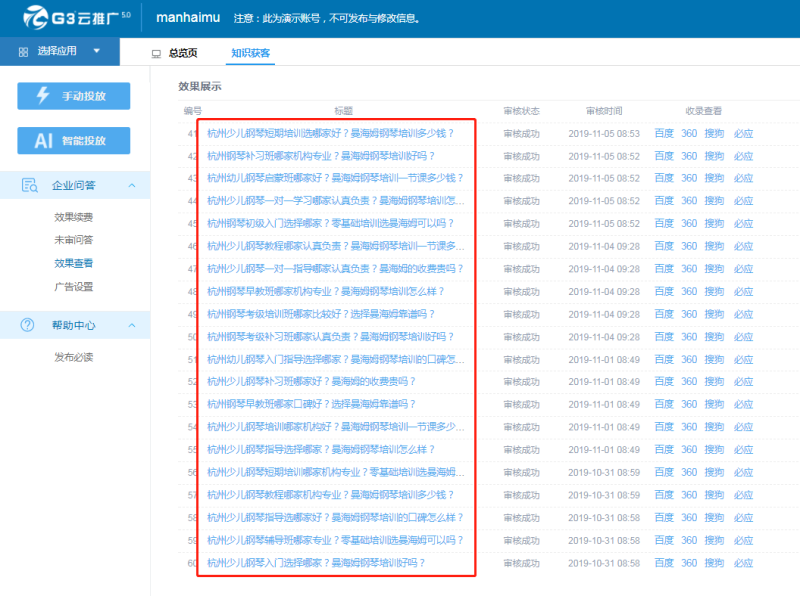Click the 编号 column header
This screenshot has width=800, height=596.
(193, 111)
